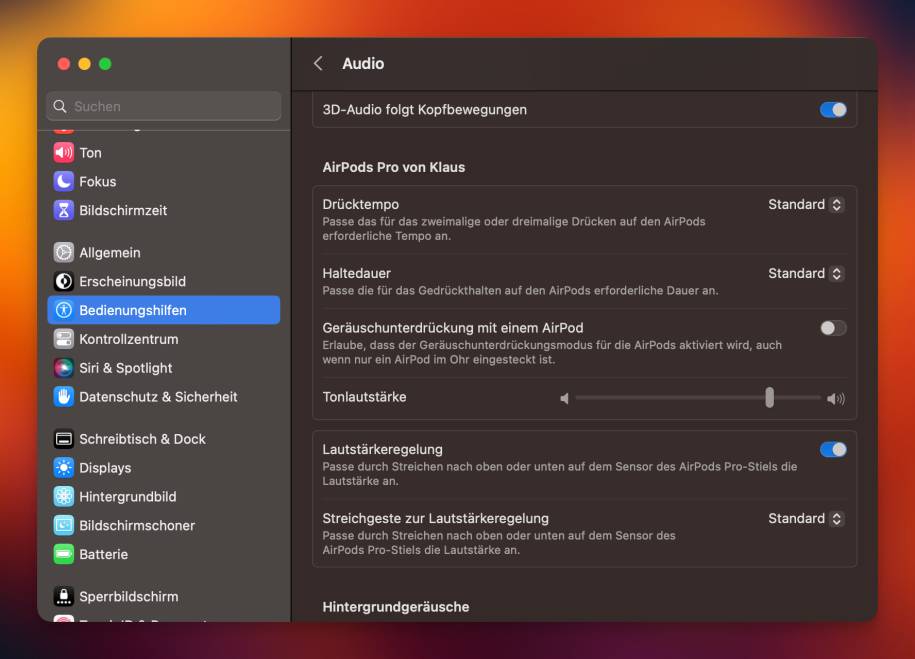The image size is (915, 659).
Task: Click the search magnifier icon
Action: [60, 106]
